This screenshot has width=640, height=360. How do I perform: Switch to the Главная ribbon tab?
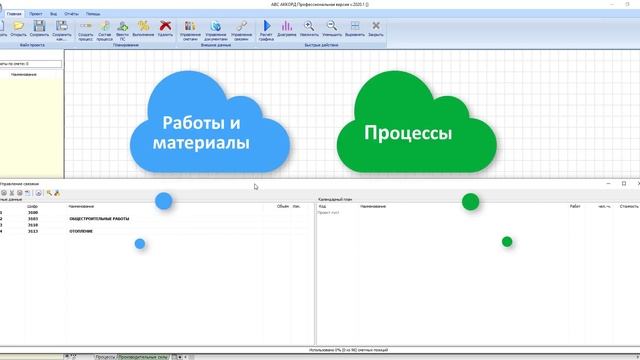(14, 14)
